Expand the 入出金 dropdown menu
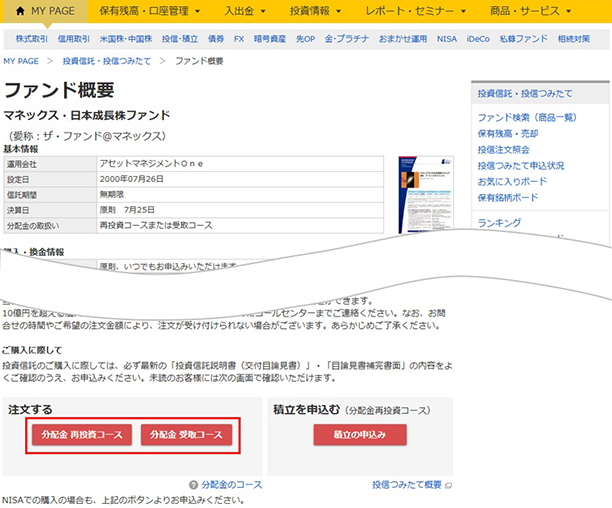This screenshot has height=508, width=612. point(245,11)
